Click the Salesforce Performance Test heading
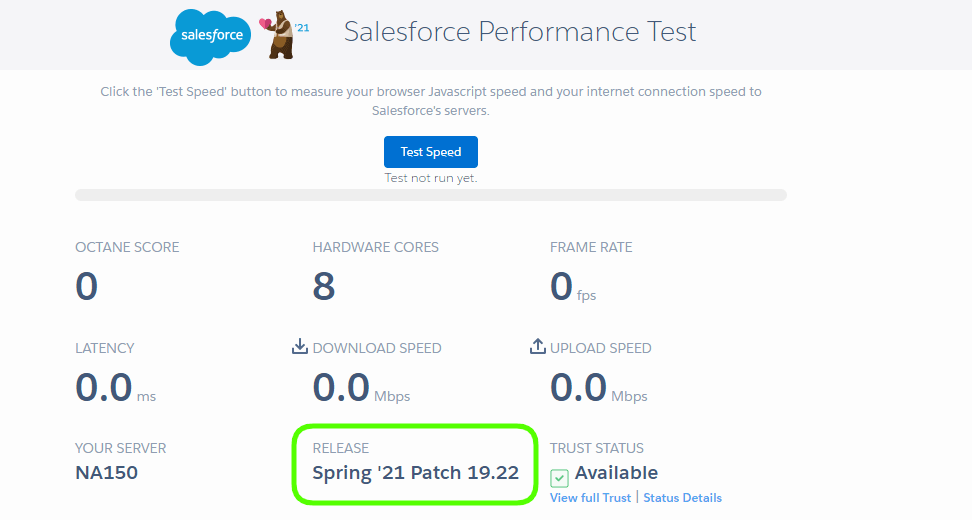The height and width of the screenshot is (520, 972). [520, 32]
